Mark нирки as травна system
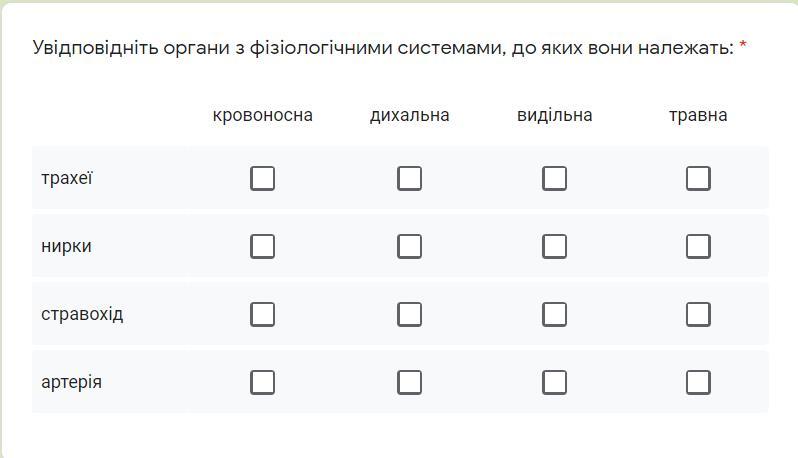This screenshot has height=458, width=798. tap(698, 246)
